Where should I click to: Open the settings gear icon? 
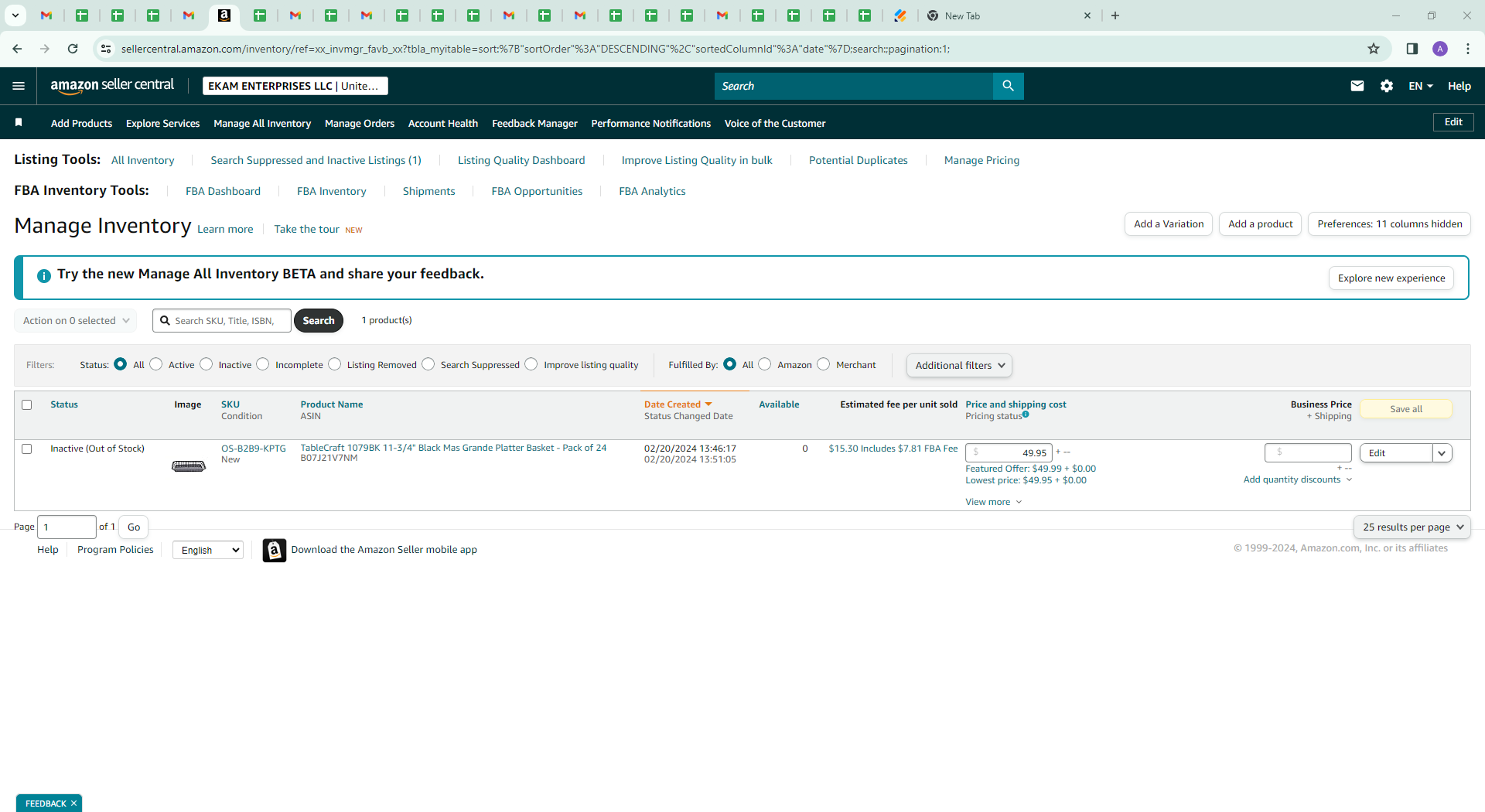click(1386, 86)
